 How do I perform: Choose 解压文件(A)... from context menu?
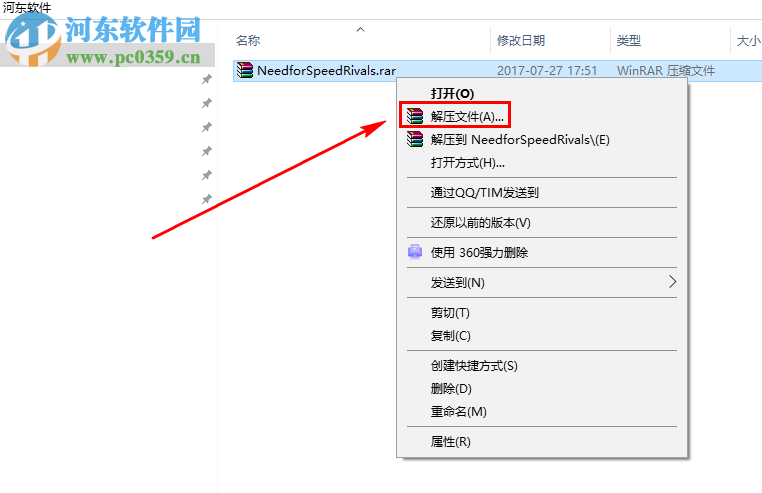[467, 116]
